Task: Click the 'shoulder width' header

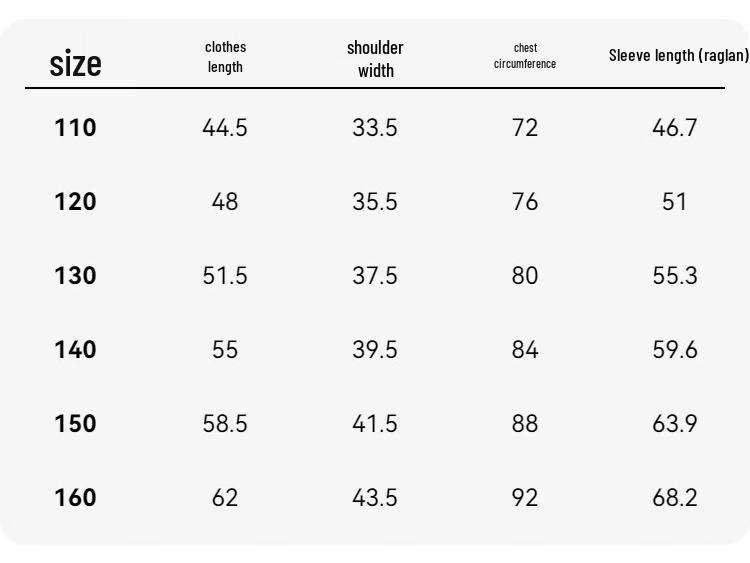Action: pos(375,59)
